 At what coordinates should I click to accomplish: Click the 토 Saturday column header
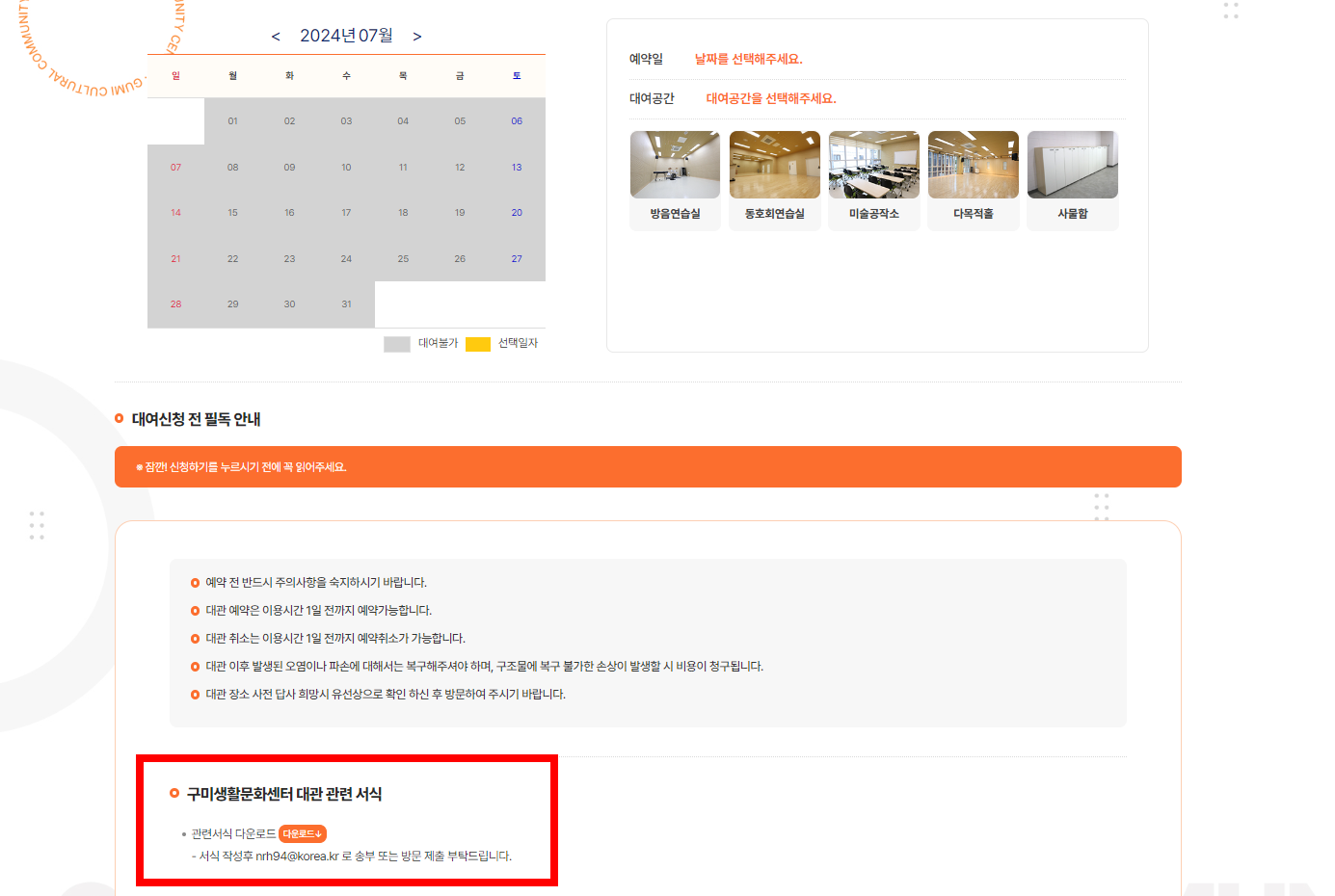[517, 76]
